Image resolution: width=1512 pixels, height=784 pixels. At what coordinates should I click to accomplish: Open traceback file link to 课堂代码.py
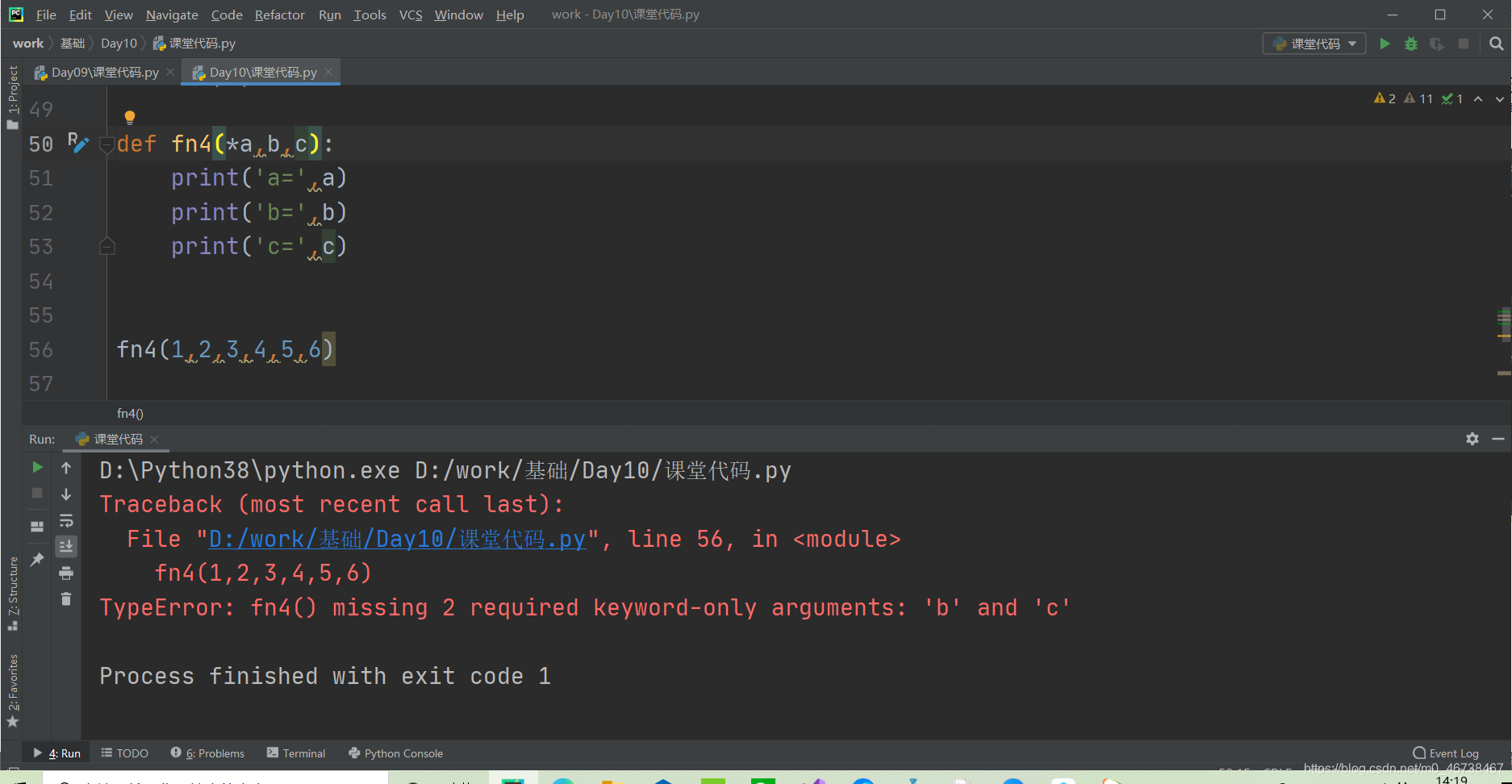point(397,539)
